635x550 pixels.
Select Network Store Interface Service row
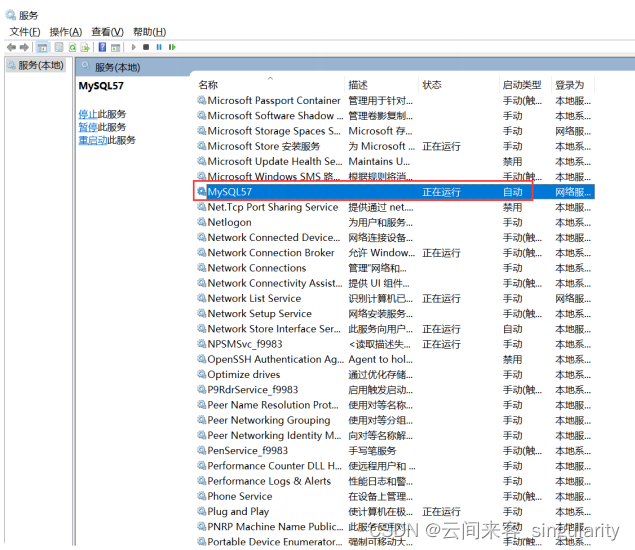pos(395,329)
